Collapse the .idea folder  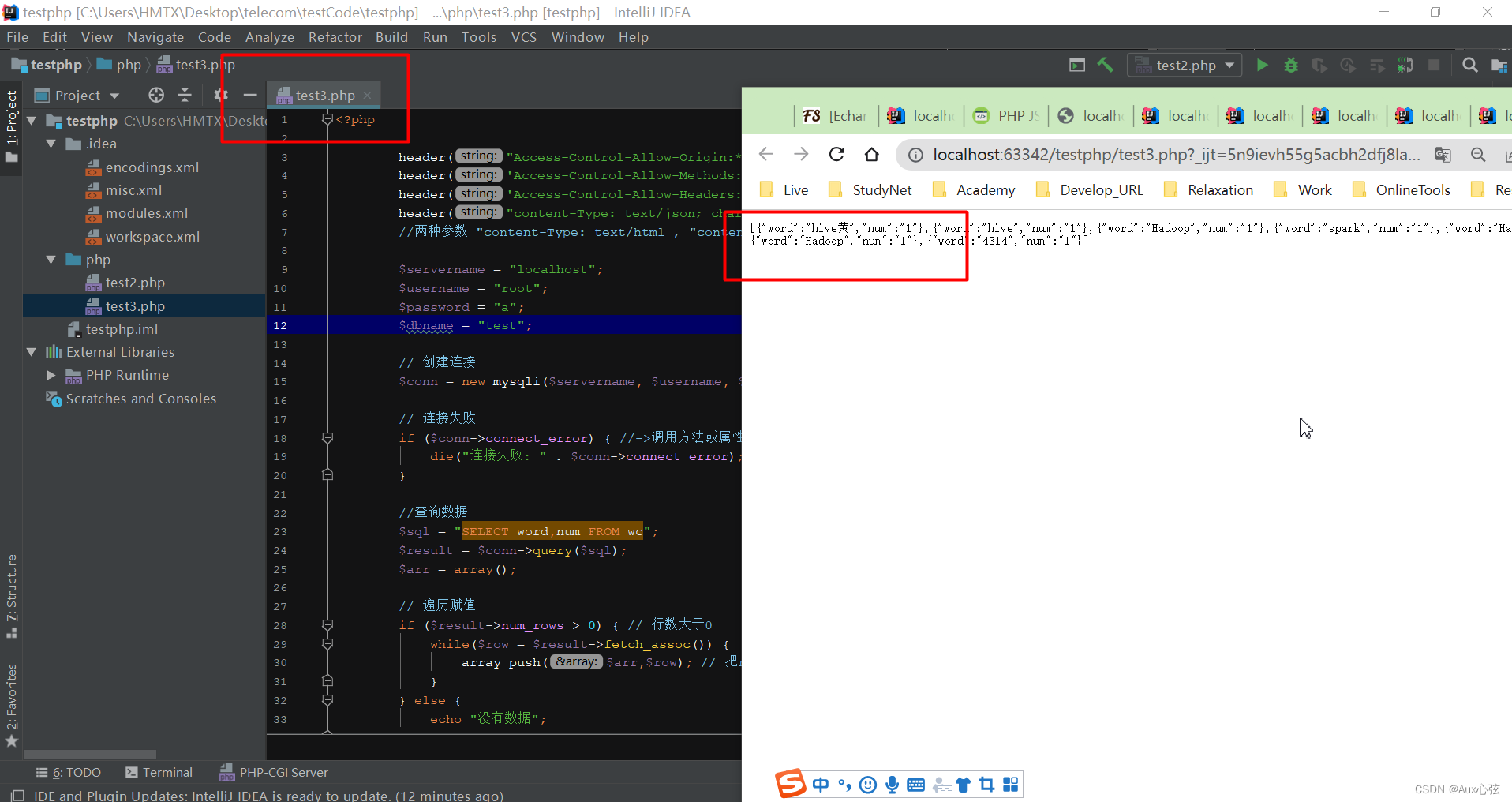(51, 143)
